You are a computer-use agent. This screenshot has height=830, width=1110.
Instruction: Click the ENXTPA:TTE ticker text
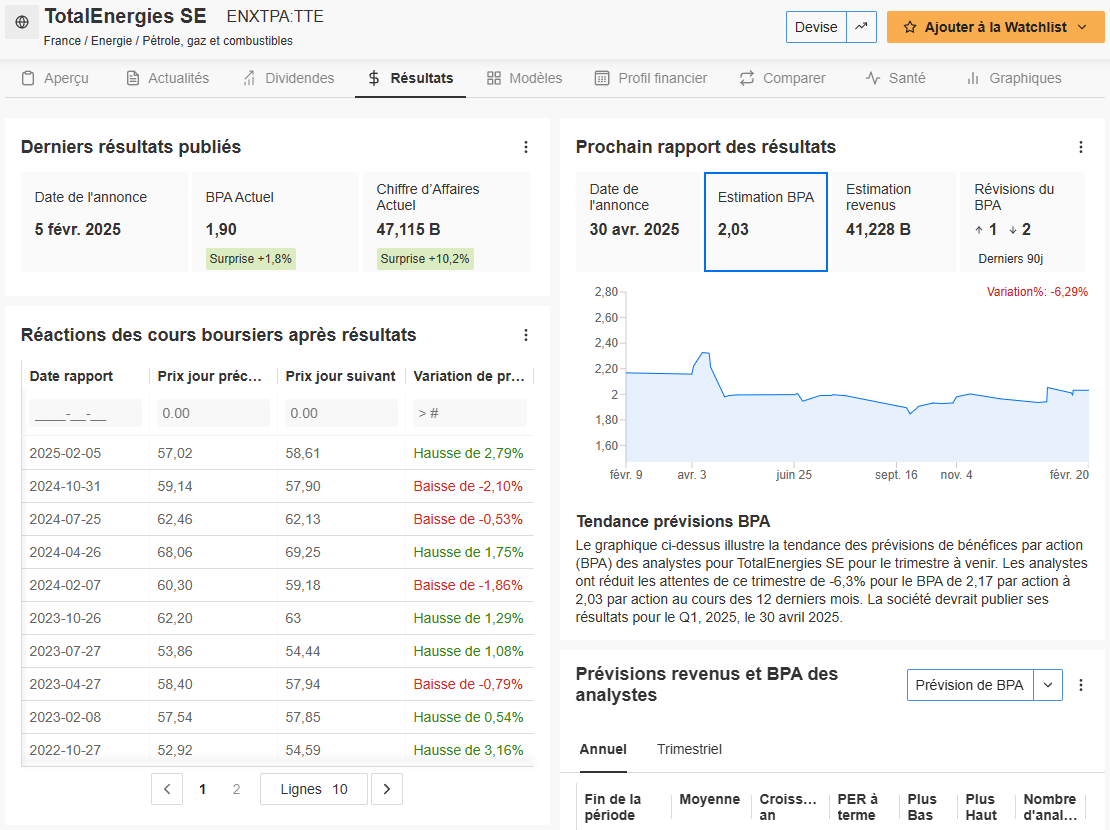[x=275, y=16]
